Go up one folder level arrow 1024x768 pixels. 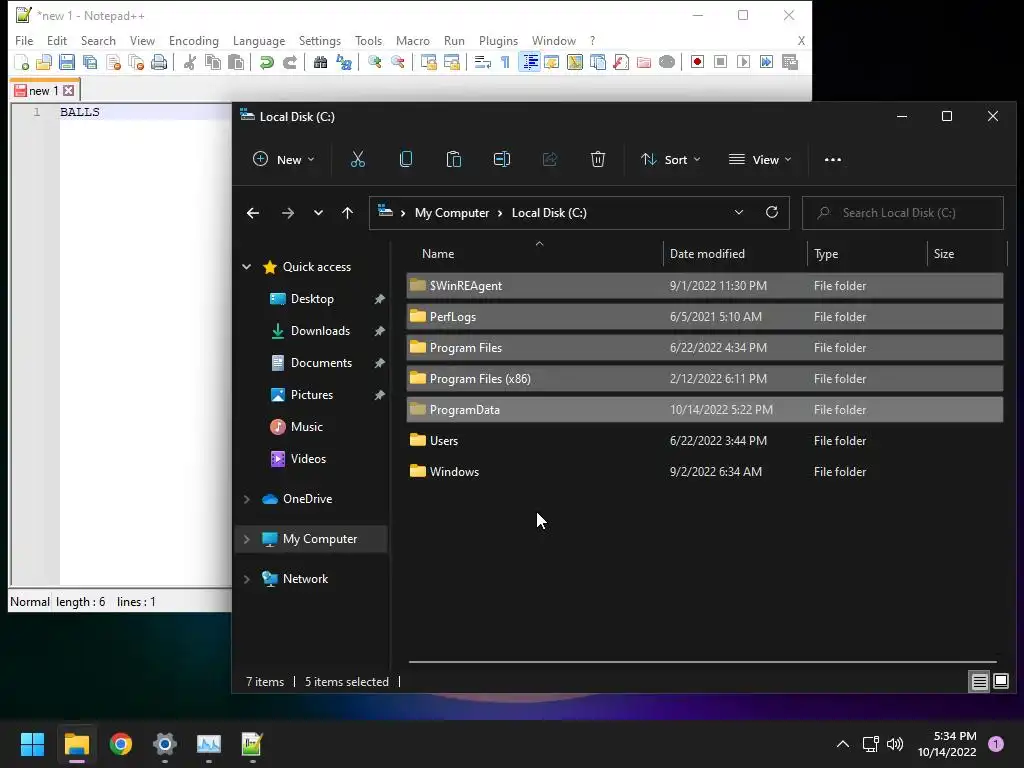347,213
